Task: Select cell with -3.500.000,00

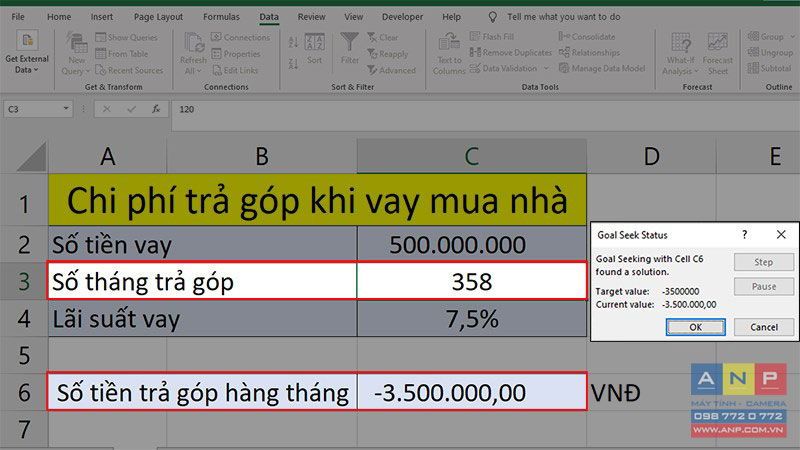Action: click(472, 392)
